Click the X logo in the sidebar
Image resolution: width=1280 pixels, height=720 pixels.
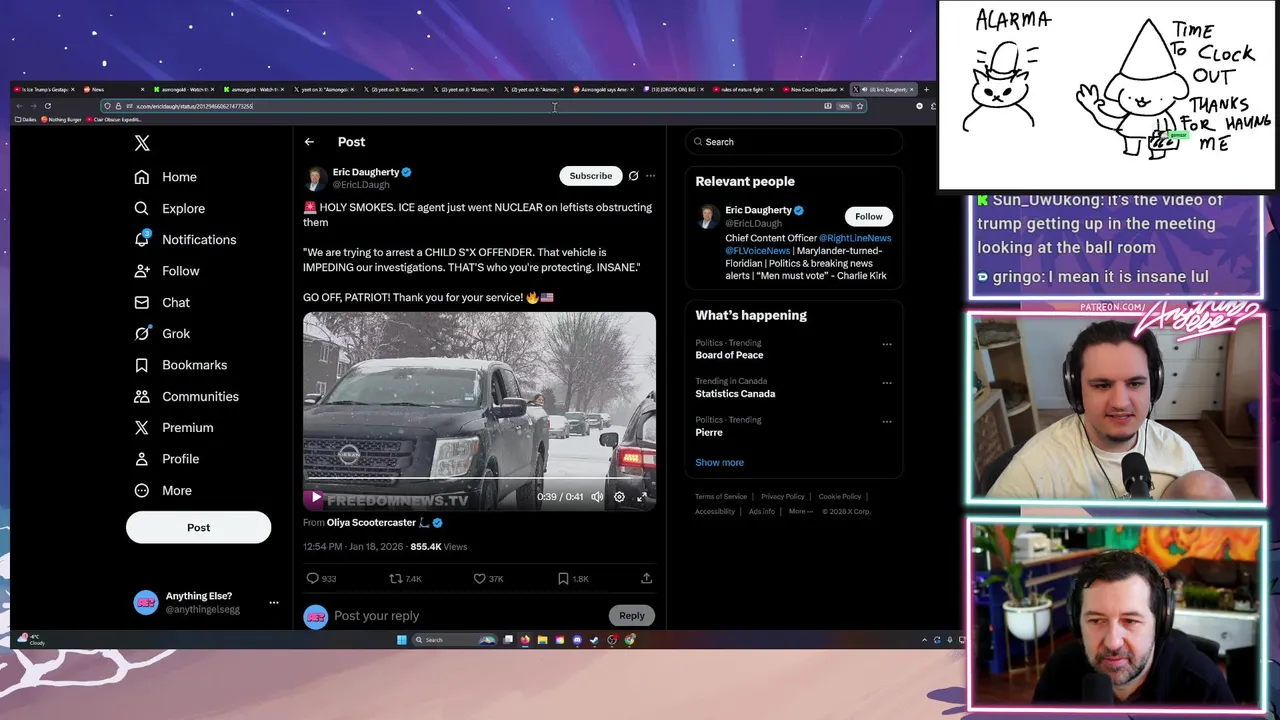142,143
